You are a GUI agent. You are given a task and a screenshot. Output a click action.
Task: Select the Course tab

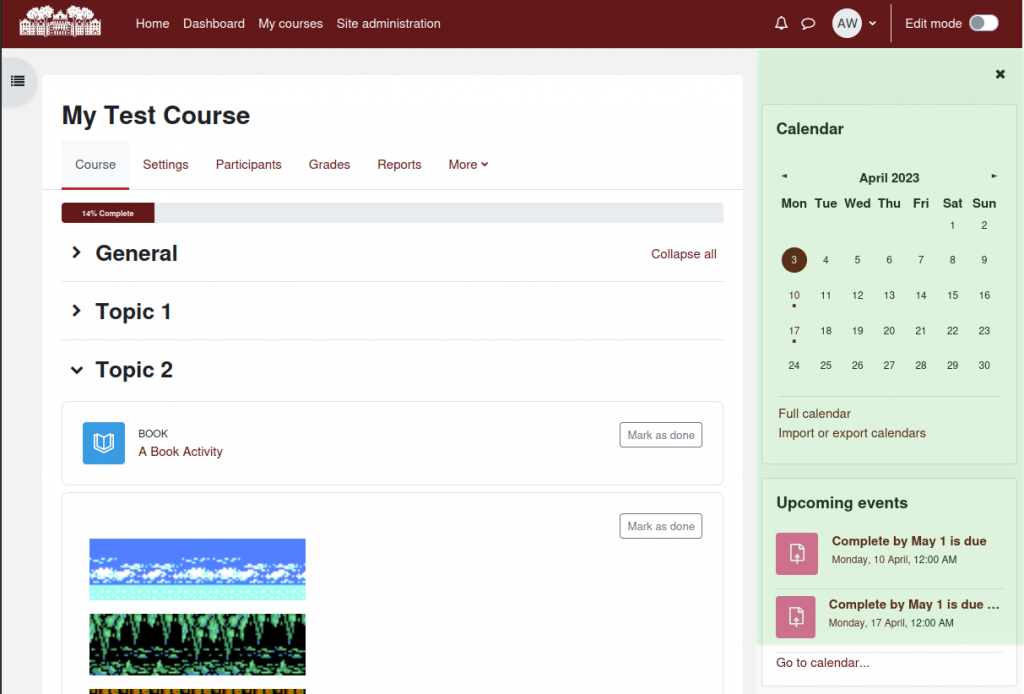coord(95,165)
